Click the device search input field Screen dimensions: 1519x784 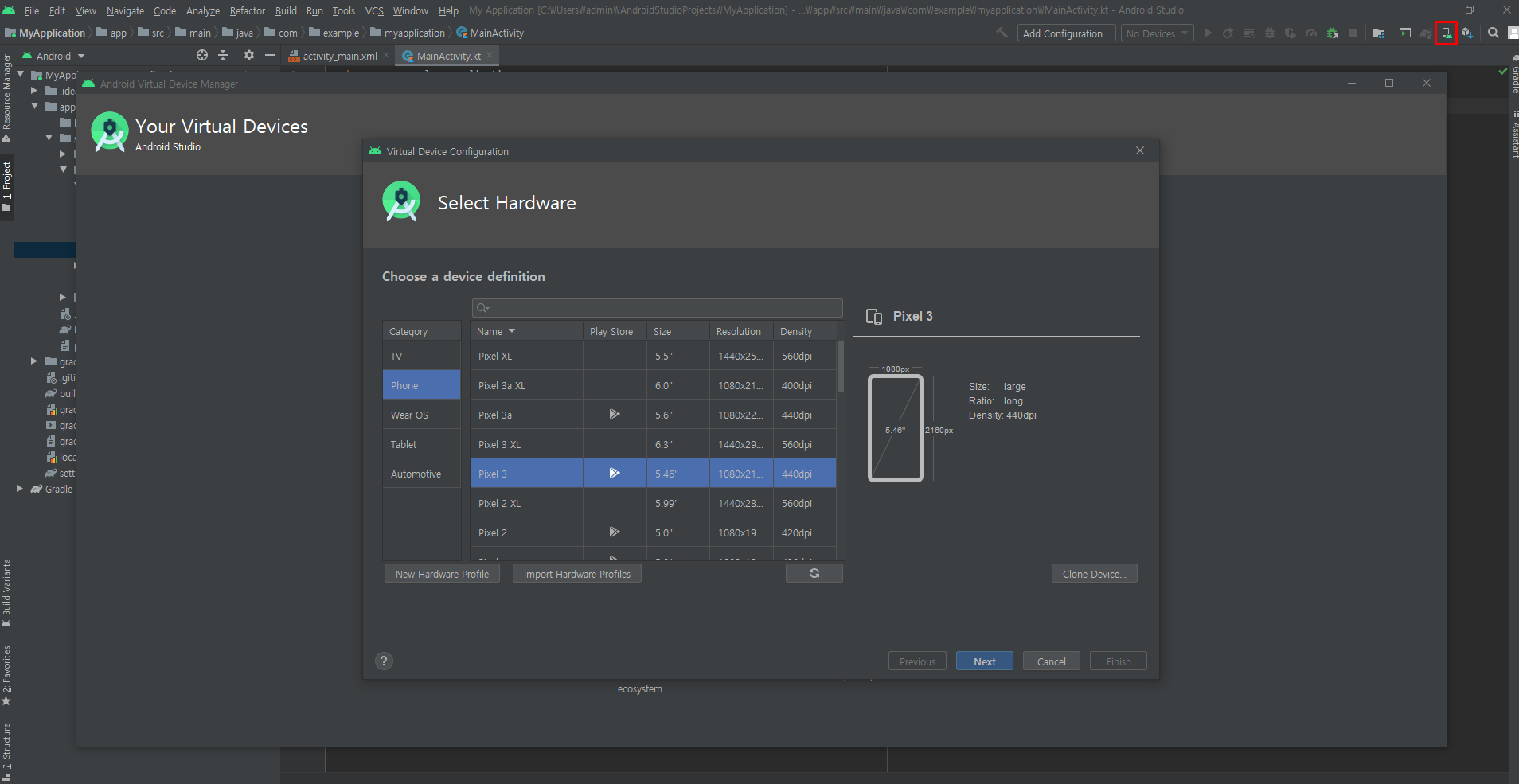(x=658, y=307)
